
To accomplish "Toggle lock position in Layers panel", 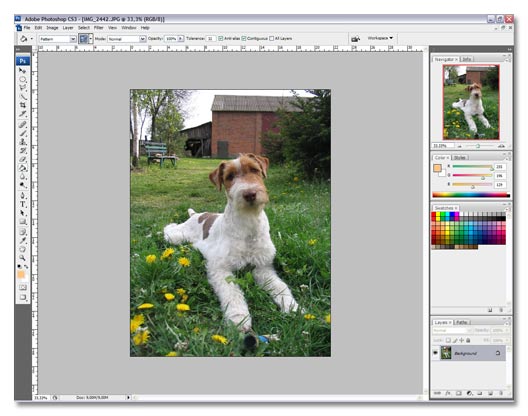I will 462,340.
